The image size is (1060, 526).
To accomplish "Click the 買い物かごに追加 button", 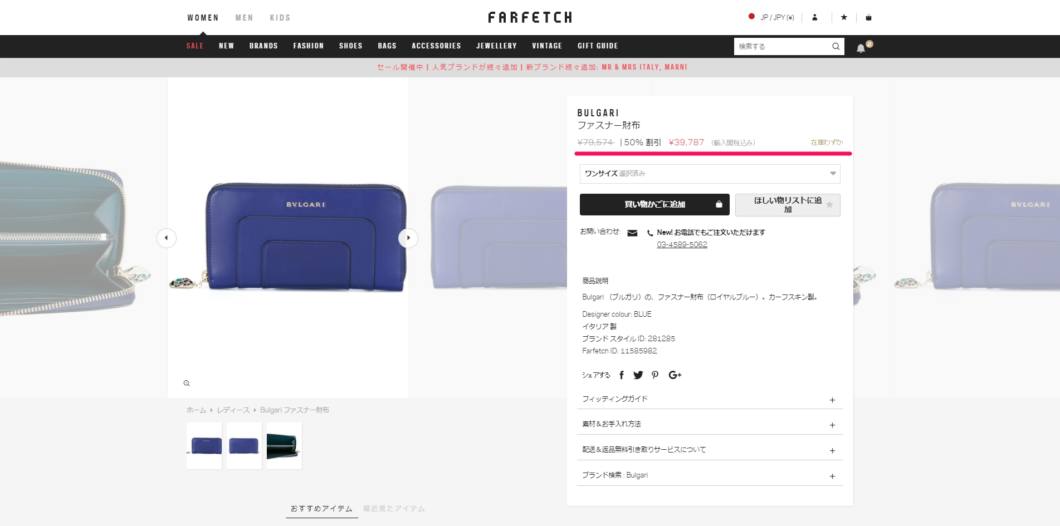I will point(654,204).
